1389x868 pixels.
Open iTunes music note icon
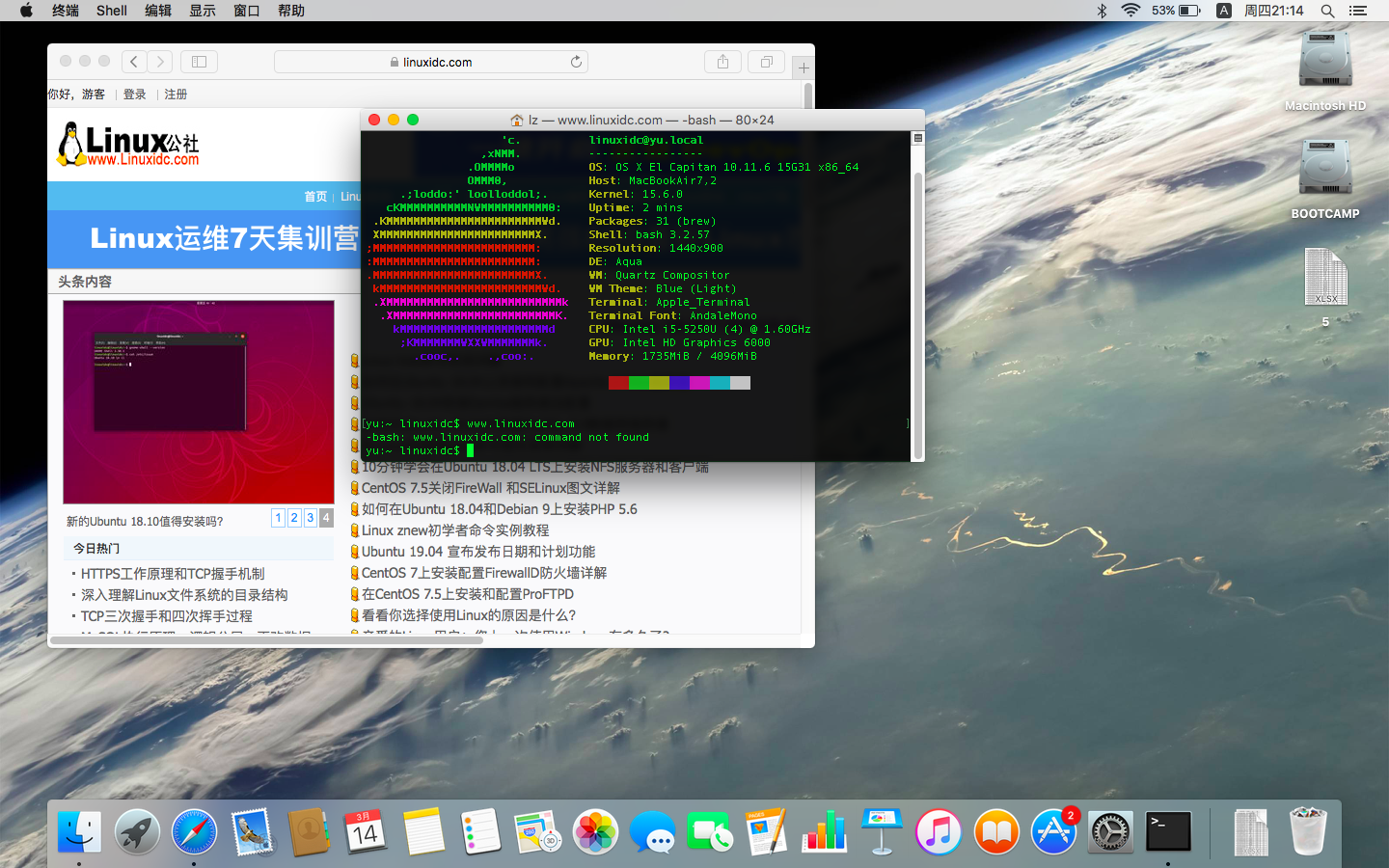click(x=939, y=831)
